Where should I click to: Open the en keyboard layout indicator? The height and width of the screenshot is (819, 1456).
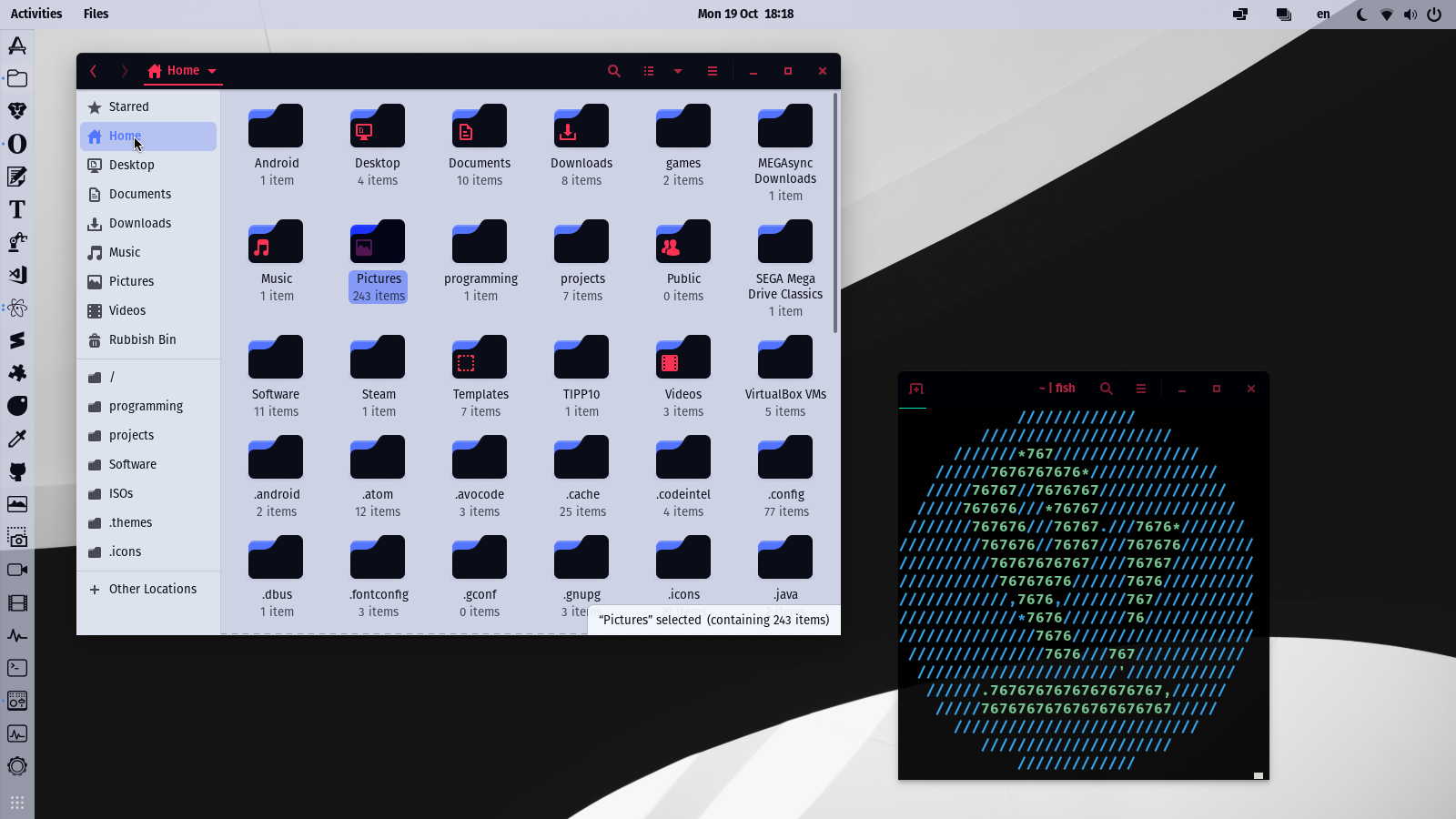pyautogui.click(x=1323, y=14)
